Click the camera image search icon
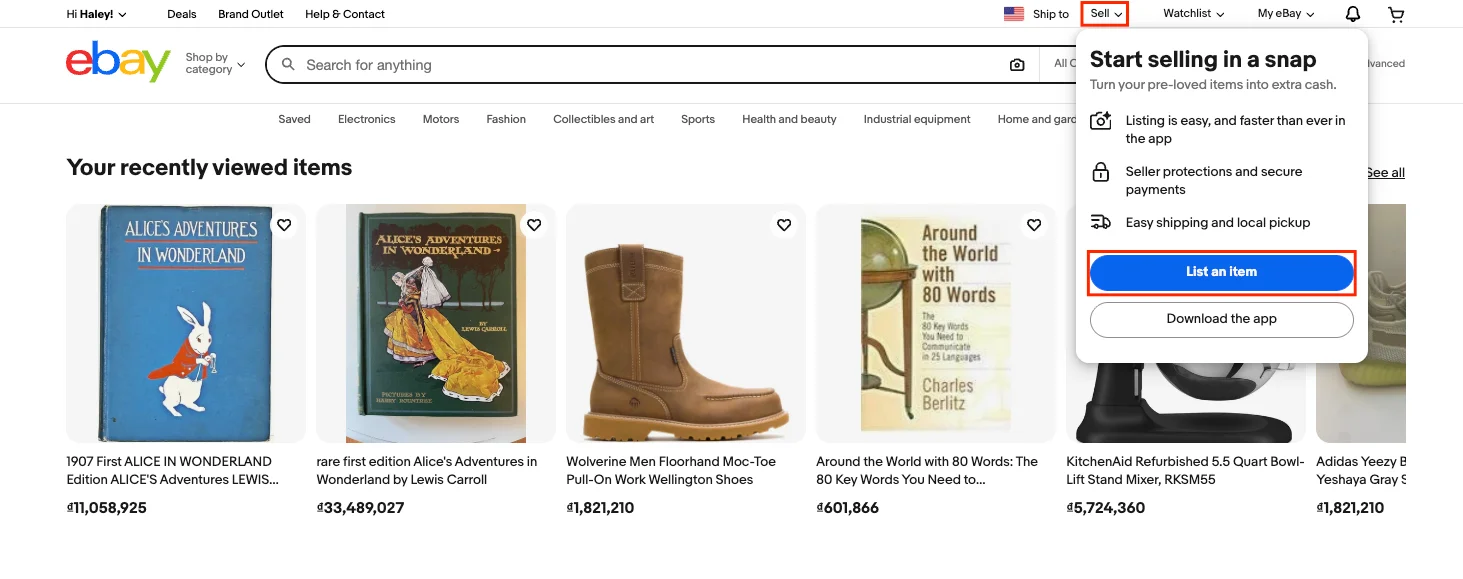The height and width of the screenshot is (579, 1463). (1017, 65)
